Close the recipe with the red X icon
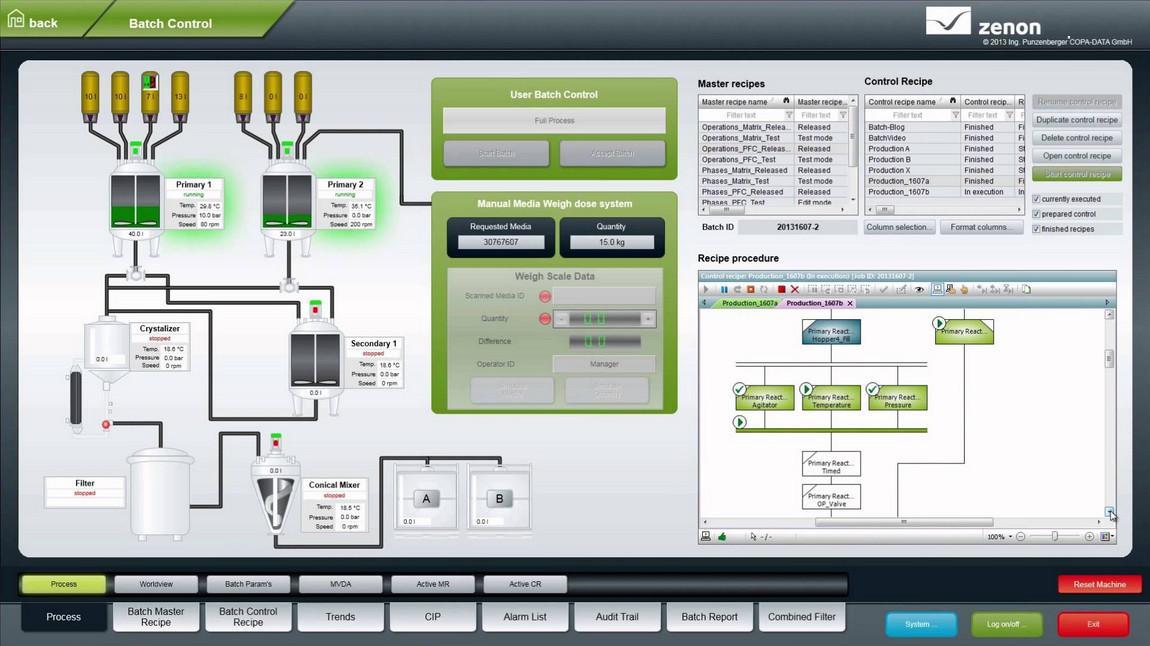 coord(795,289)
